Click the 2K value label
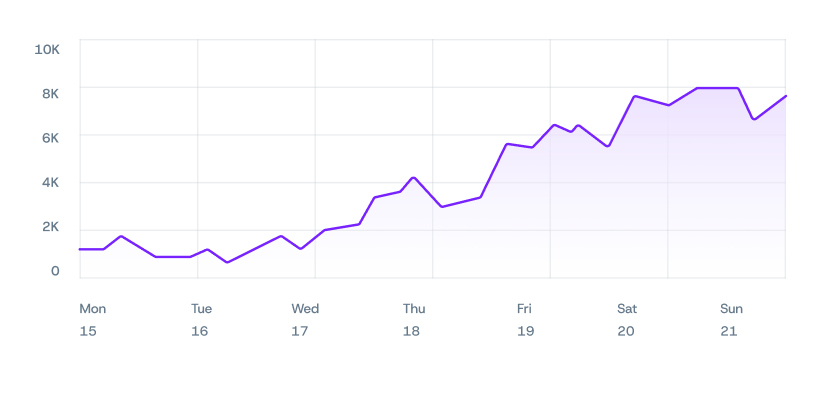 (50, 226)
